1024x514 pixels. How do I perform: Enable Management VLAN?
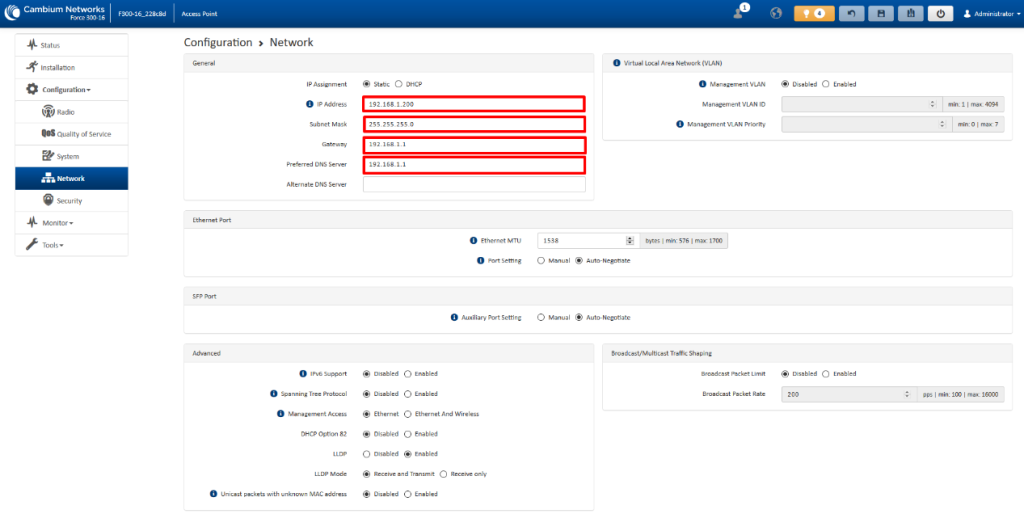point(825,84)
